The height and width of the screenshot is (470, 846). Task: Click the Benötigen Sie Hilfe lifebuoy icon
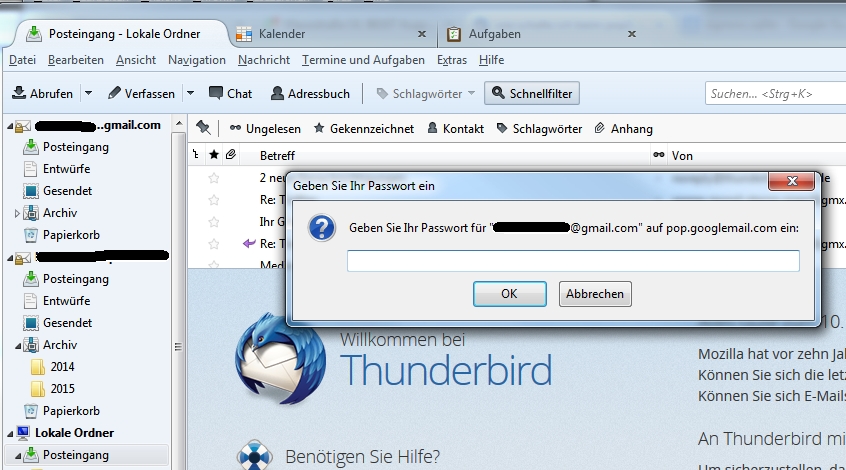click(254, 455)
